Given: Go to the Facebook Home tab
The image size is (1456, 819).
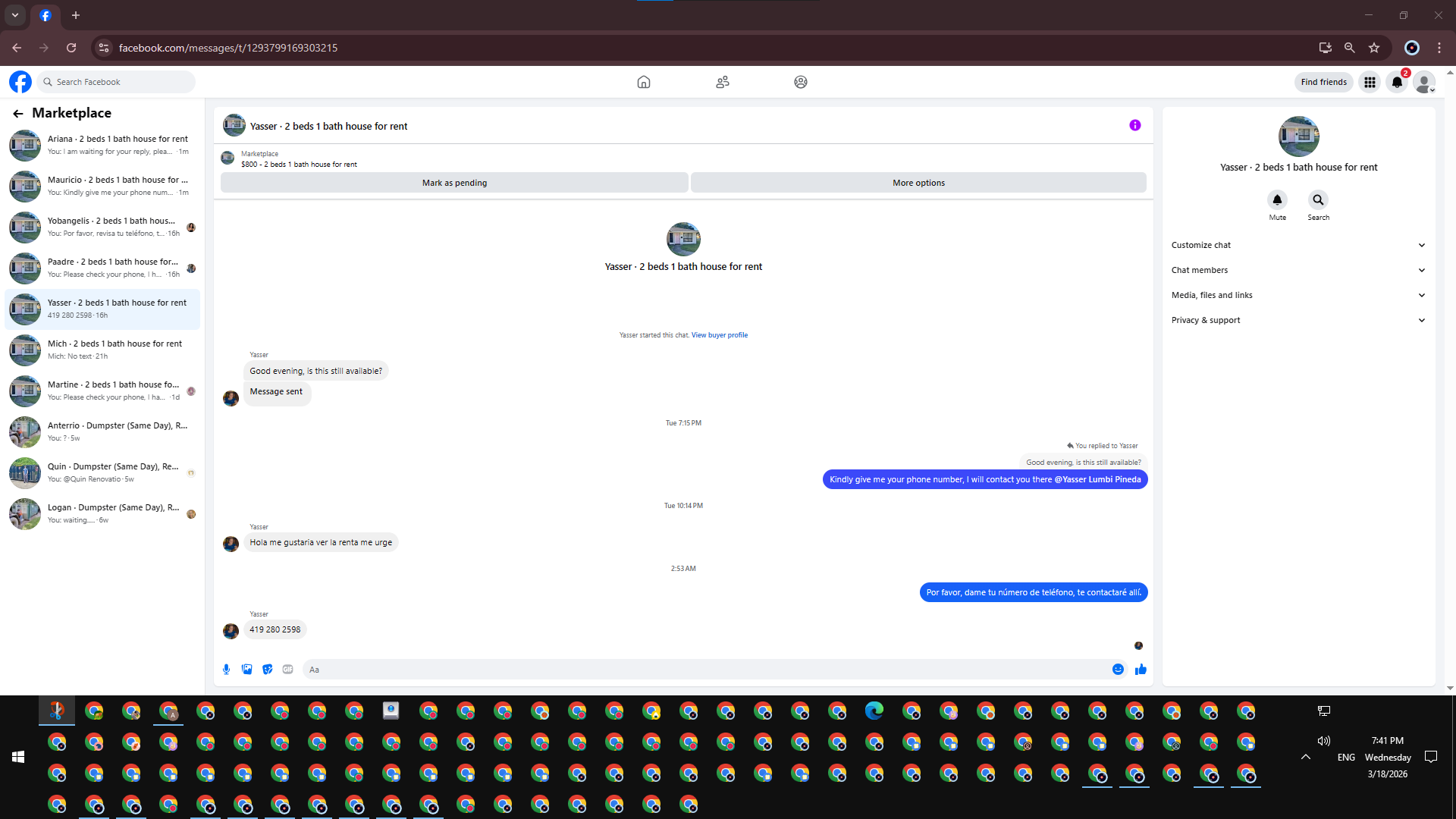Looking at the screenshot, I should tap(644, 82).
